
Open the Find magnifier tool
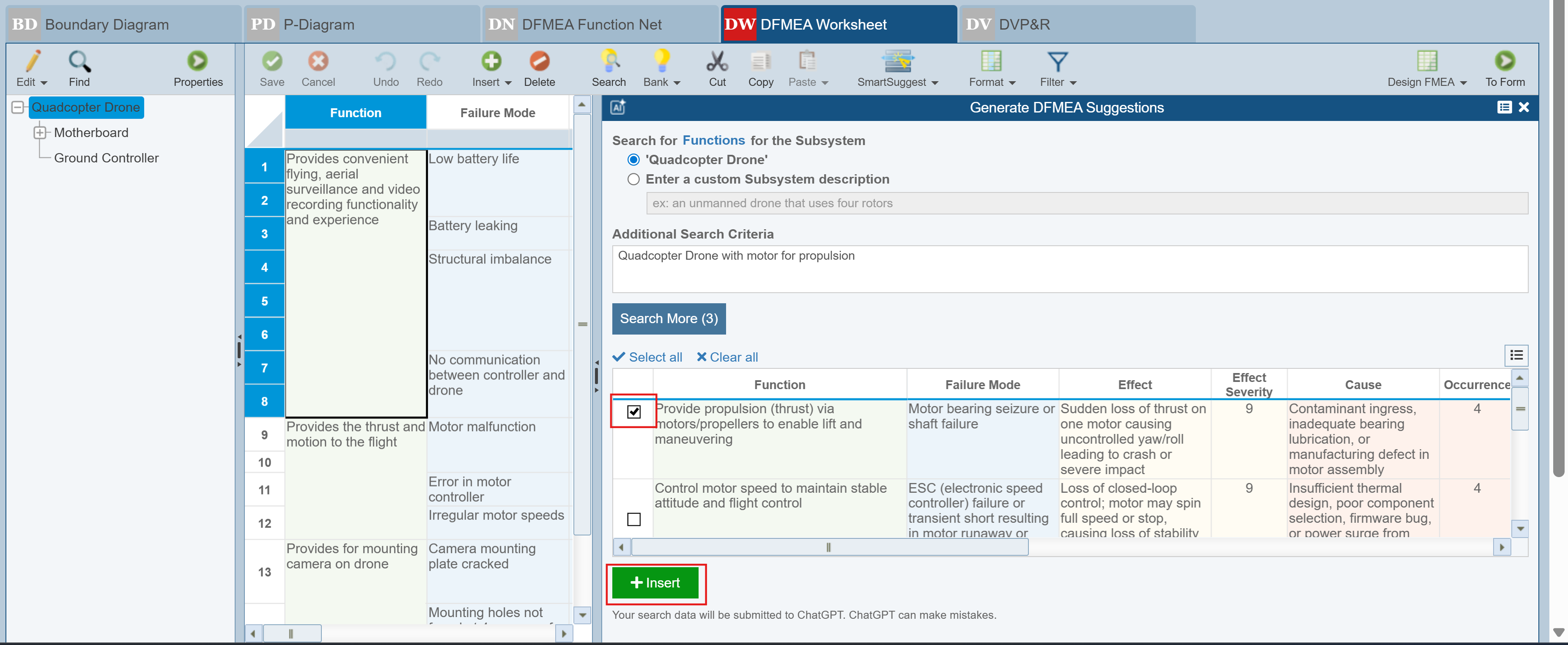pos(79,61)
